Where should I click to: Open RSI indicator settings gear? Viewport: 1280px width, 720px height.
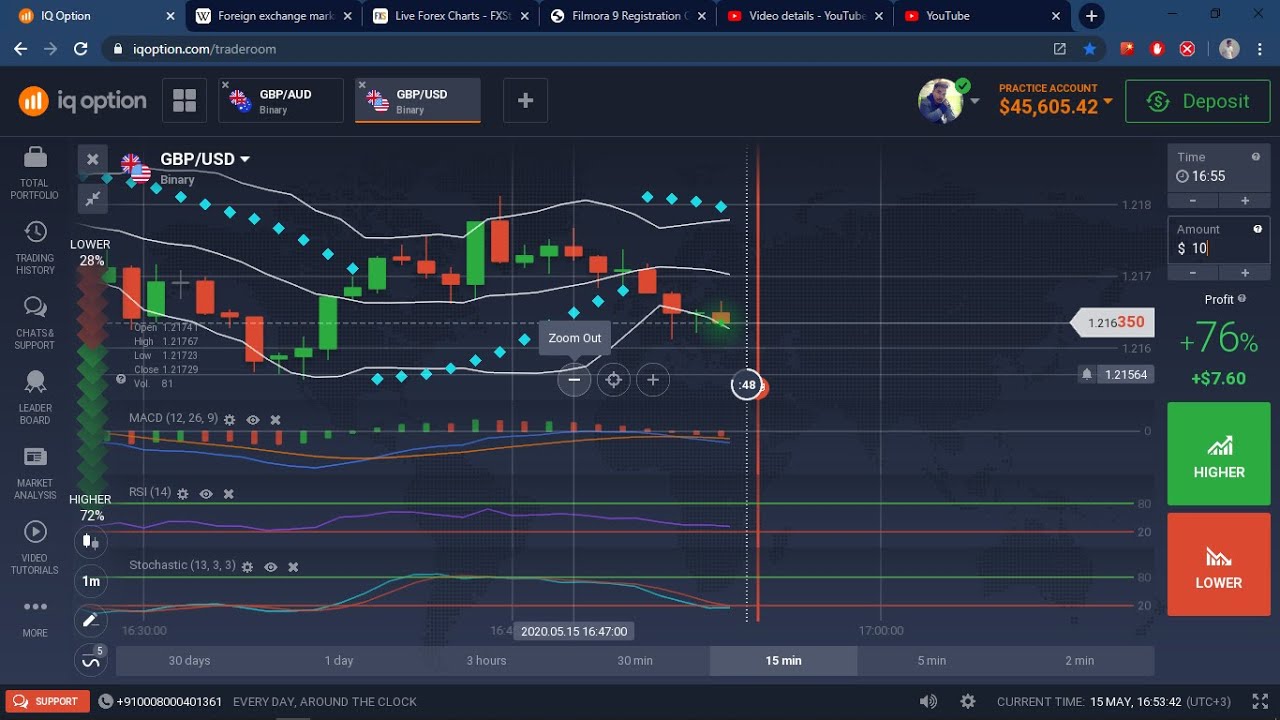(182, 493)
